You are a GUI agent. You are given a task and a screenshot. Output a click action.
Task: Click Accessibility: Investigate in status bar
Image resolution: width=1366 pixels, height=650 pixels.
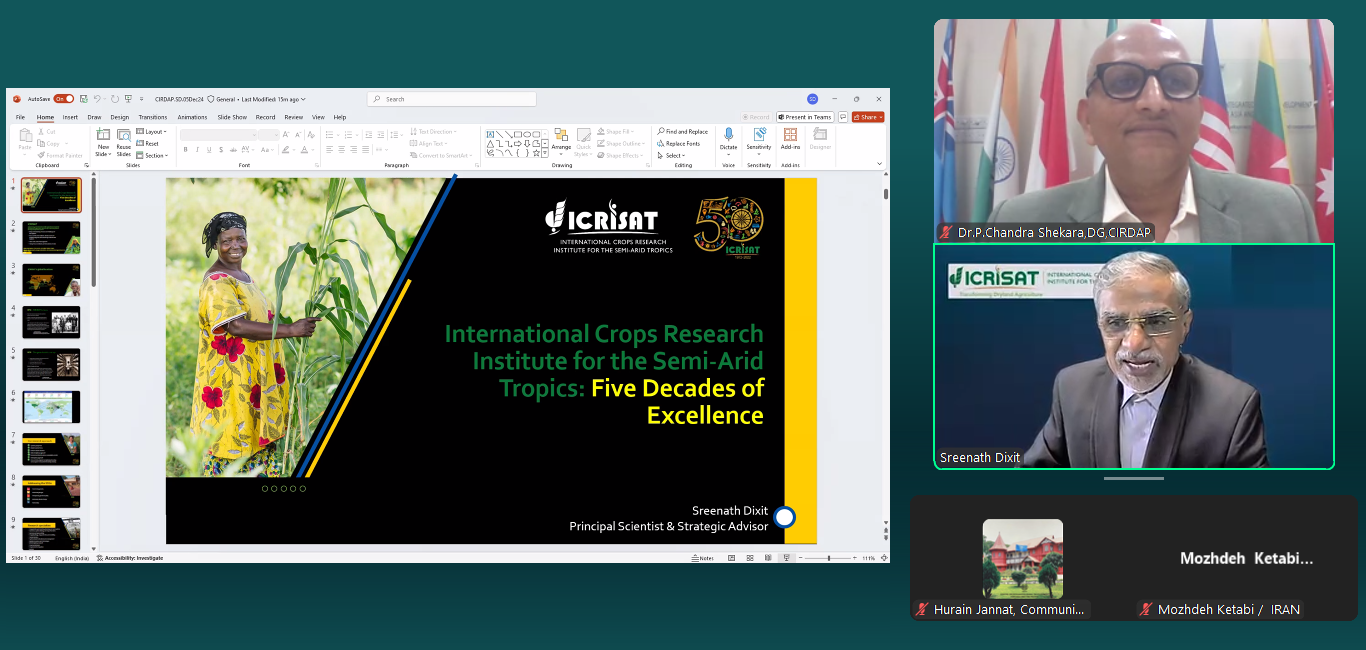coord(130,558)
